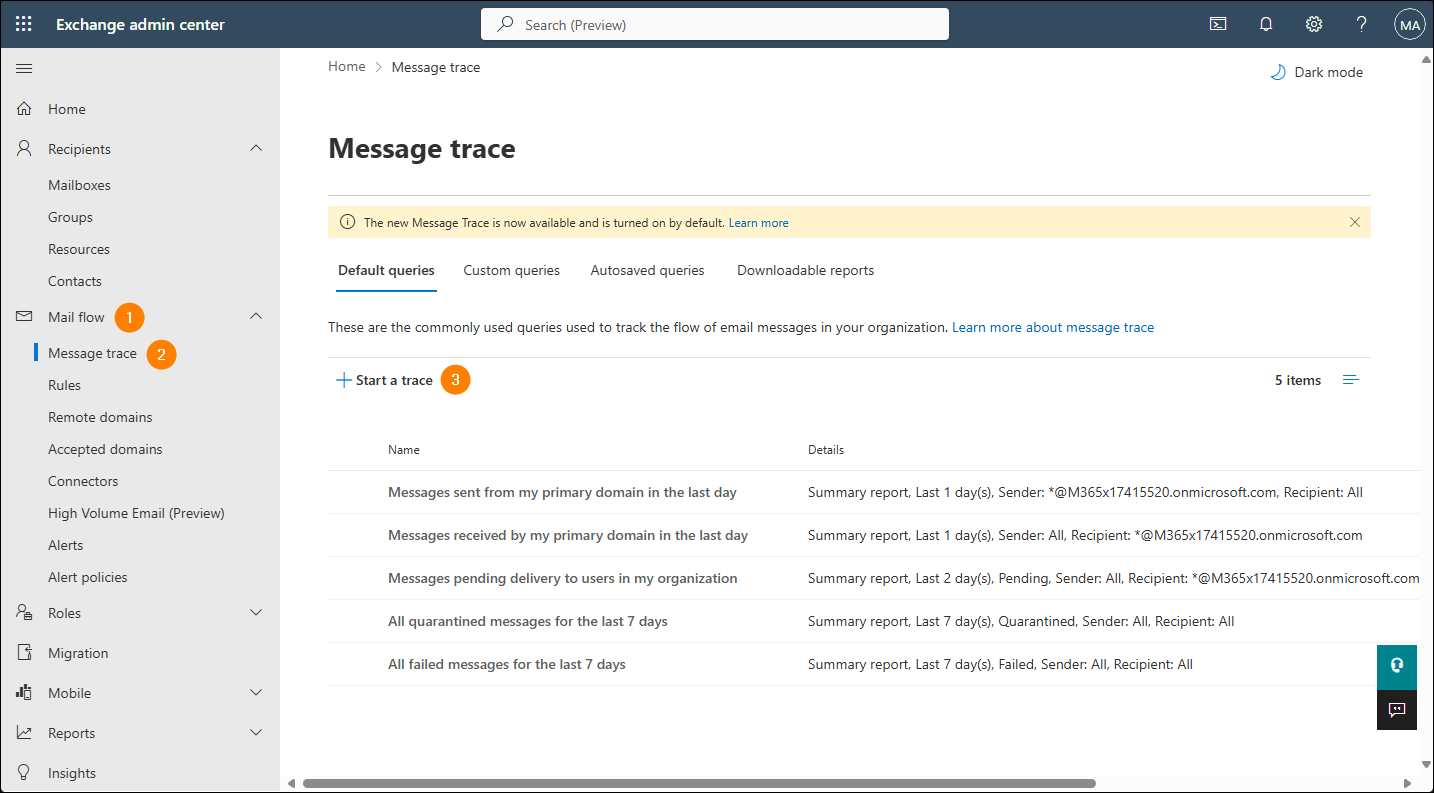Open Learn more about message trace link

(1052, 327)
